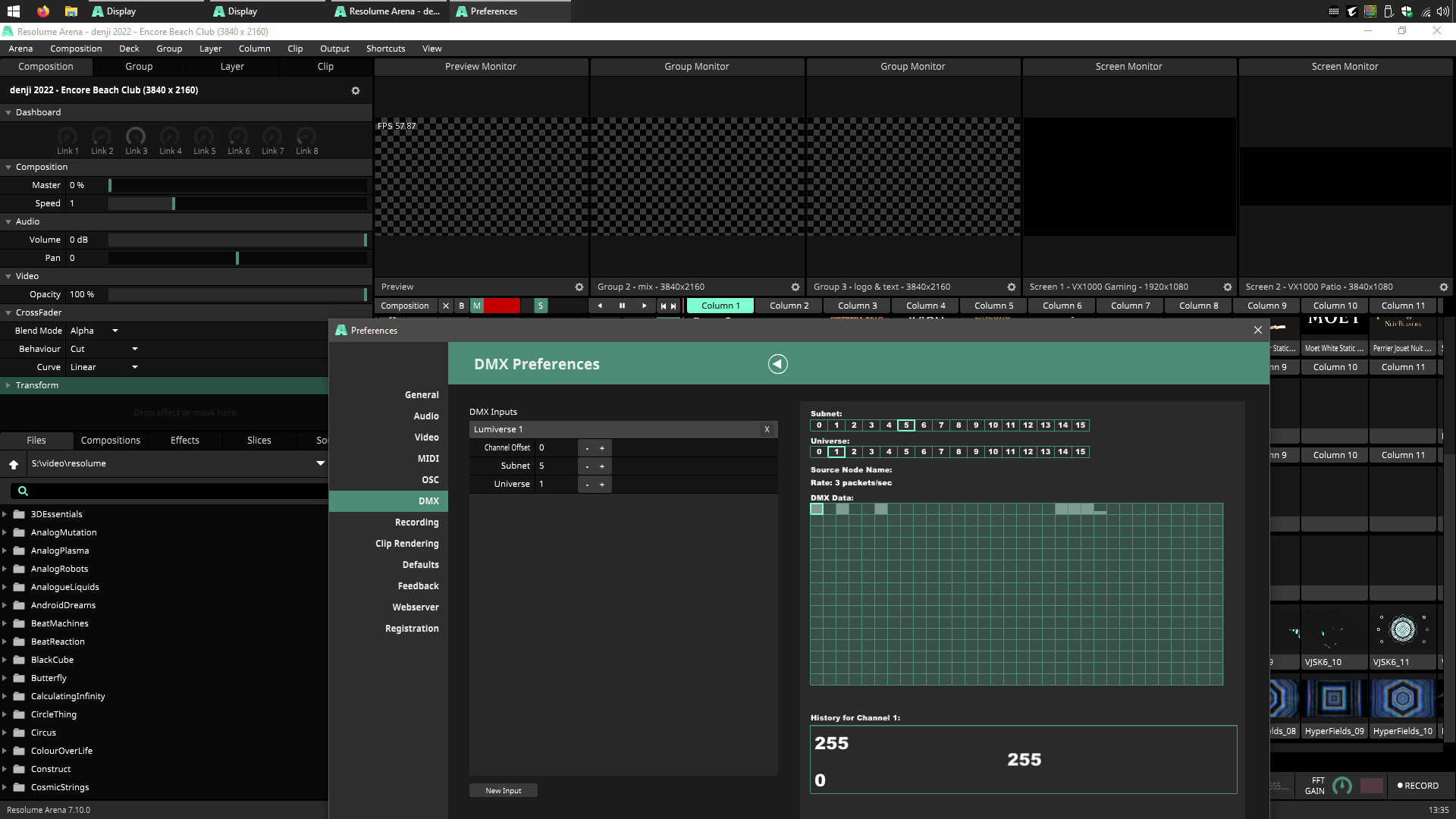Switch to the Effects tab
The height and width of the screenshot is (819, 1456).
[184, 441]
